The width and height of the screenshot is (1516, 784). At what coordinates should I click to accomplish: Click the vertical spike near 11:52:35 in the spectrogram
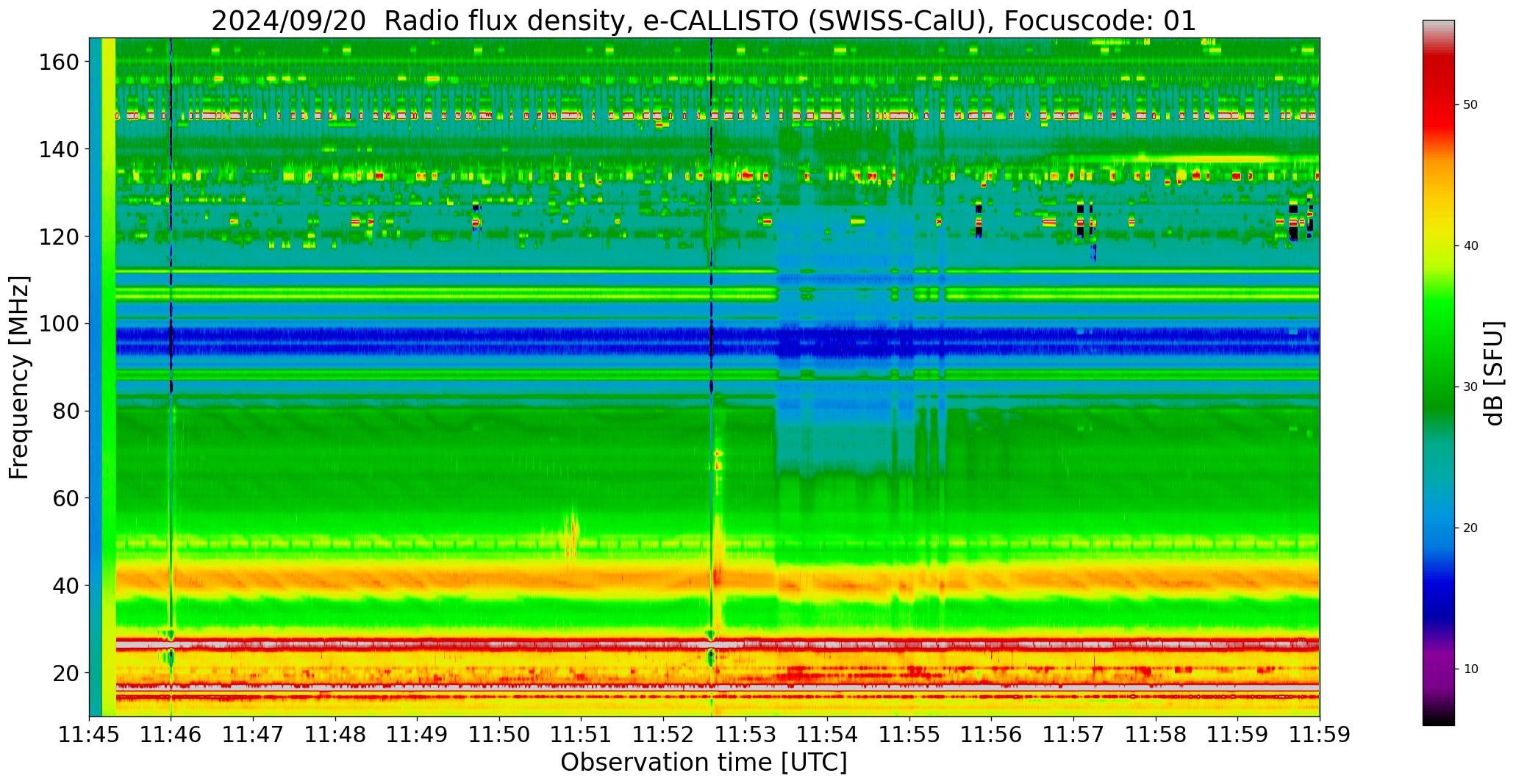[712, 377]
